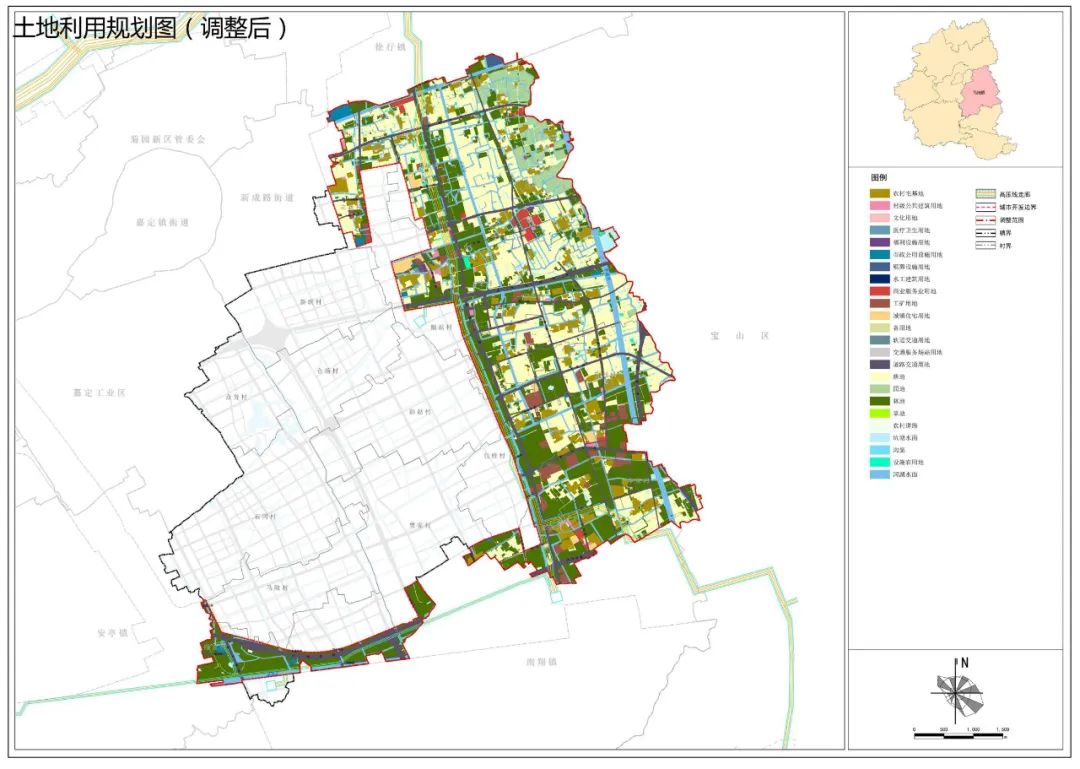1080x769 pixels.
Task: Click the 图例 legend heading
Action: point(881,175)
